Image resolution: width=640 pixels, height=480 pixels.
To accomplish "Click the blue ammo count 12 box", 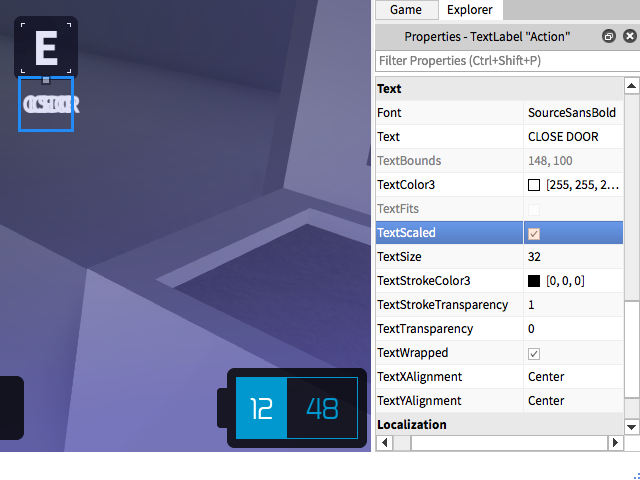I will coord(262,408).
